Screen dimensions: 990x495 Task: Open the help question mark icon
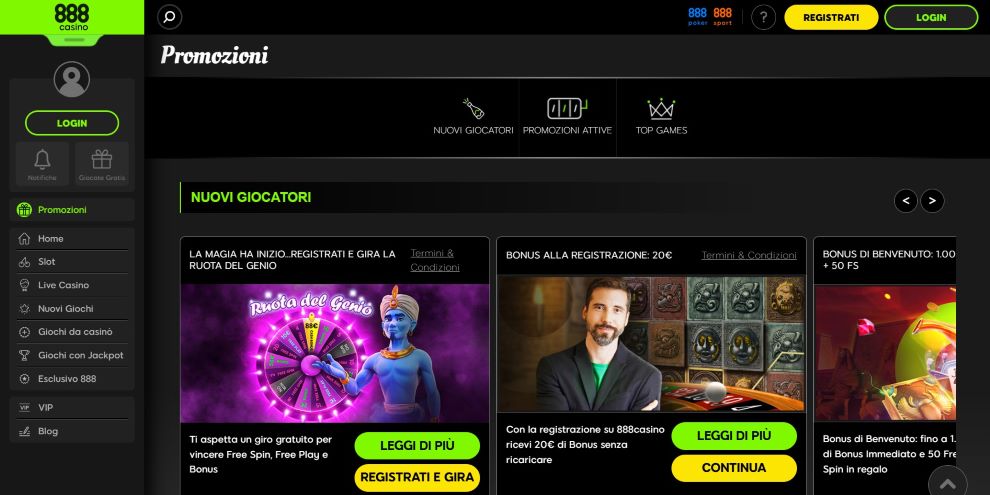click(763, 17)
